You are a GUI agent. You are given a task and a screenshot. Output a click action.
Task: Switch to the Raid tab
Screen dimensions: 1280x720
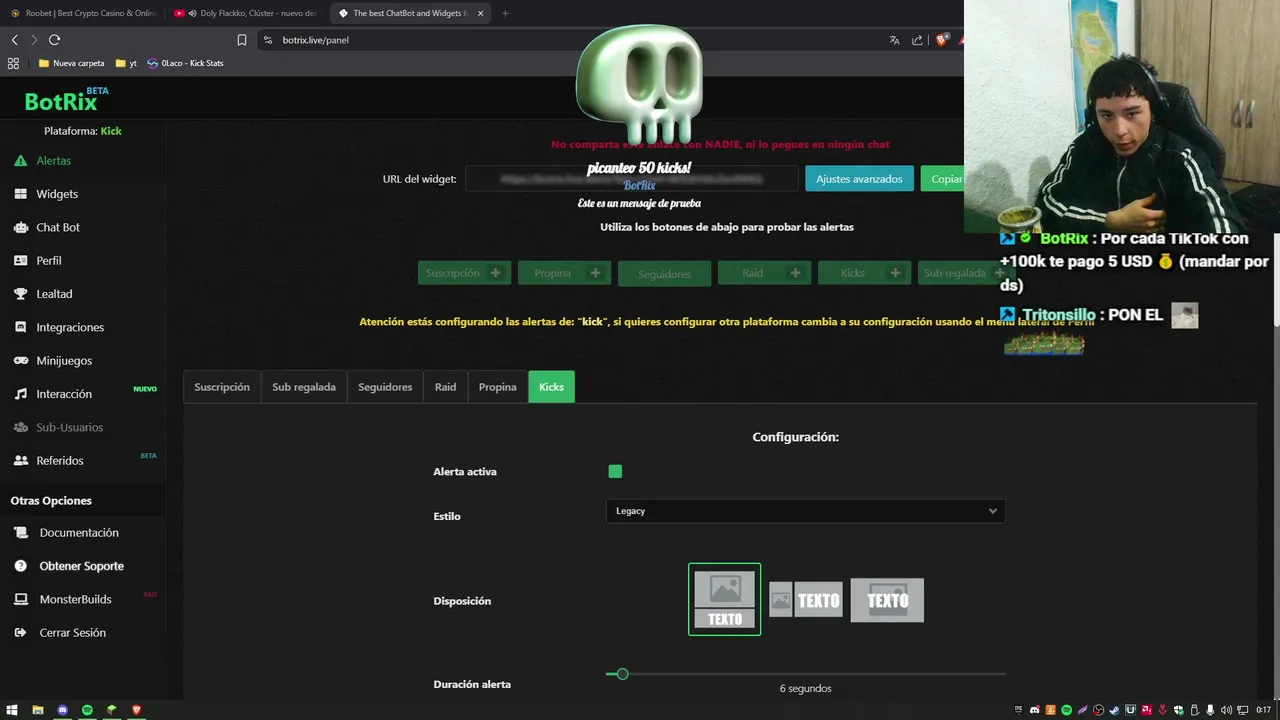coord(445,387)
